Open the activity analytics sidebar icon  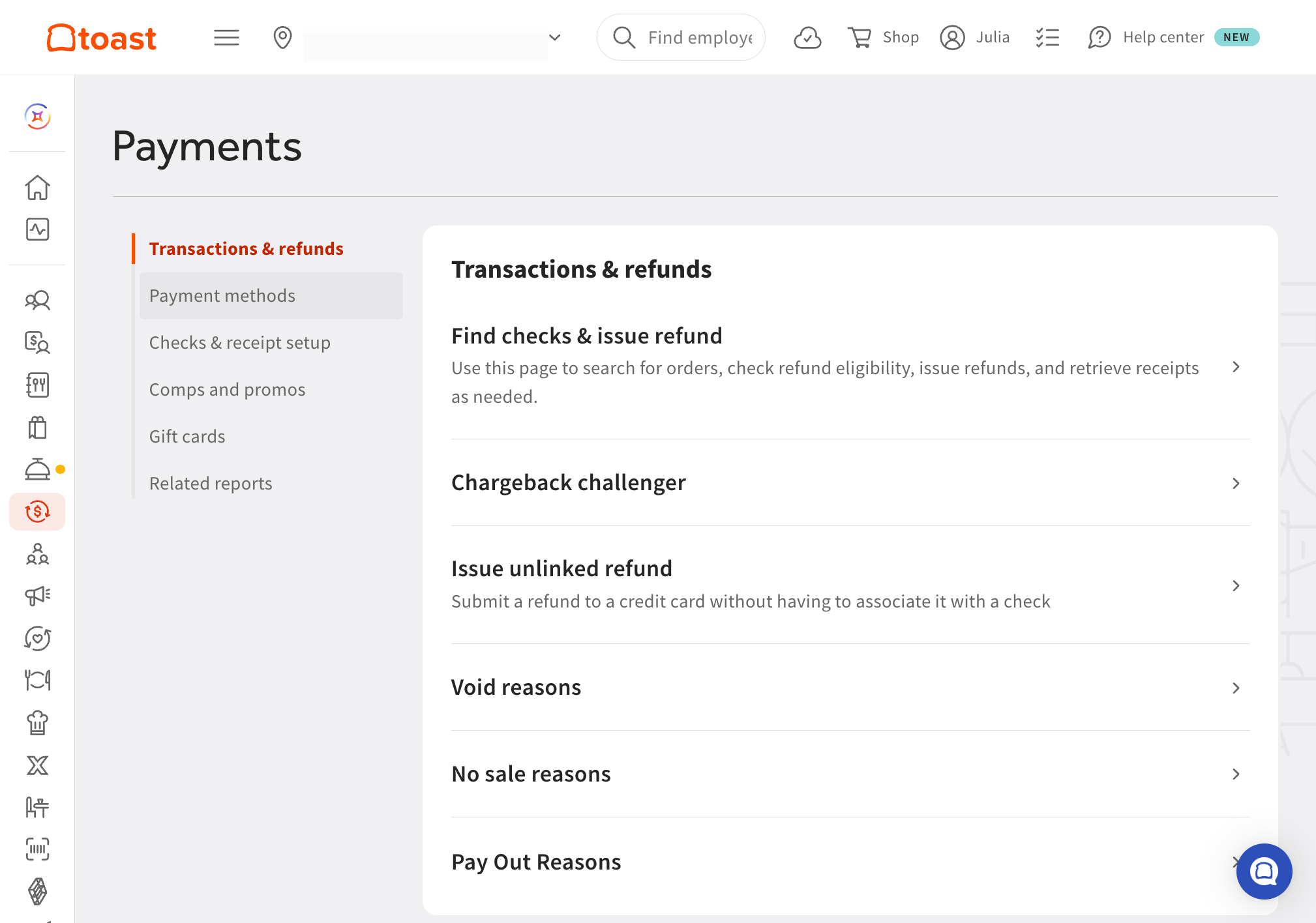37,229
